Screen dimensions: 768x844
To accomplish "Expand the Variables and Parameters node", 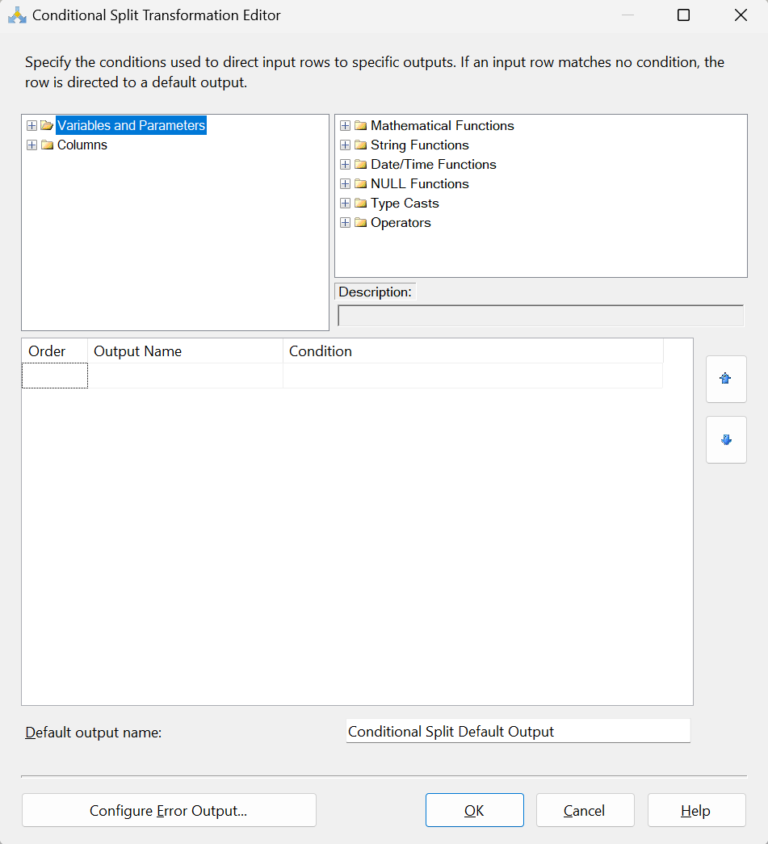I will tap(31, 125).
